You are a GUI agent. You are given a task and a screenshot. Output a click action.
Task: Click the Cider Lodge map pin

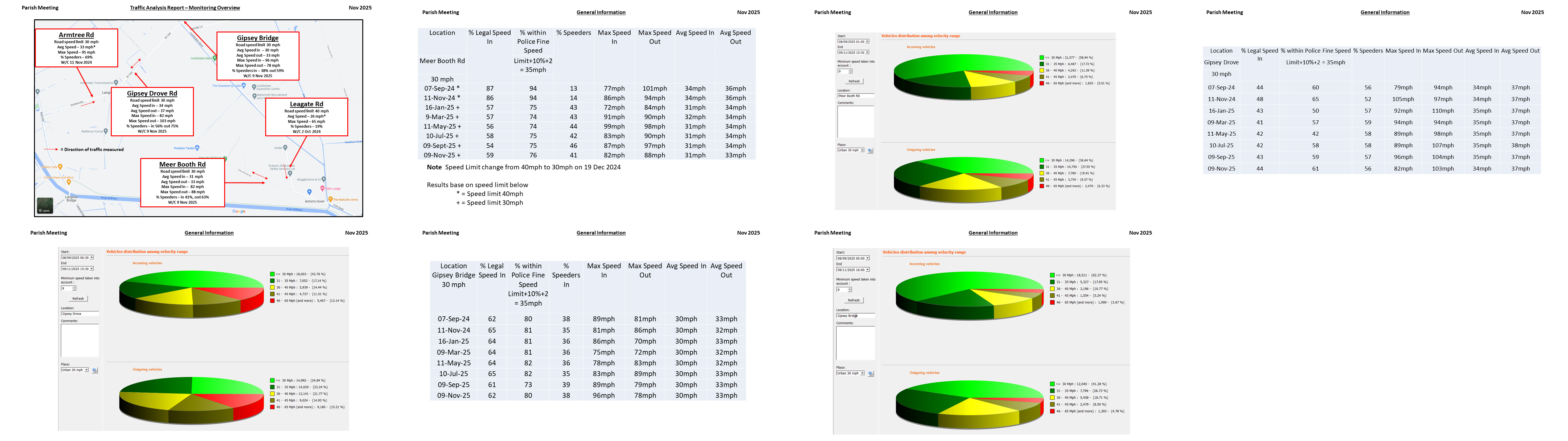pos(322,189)
